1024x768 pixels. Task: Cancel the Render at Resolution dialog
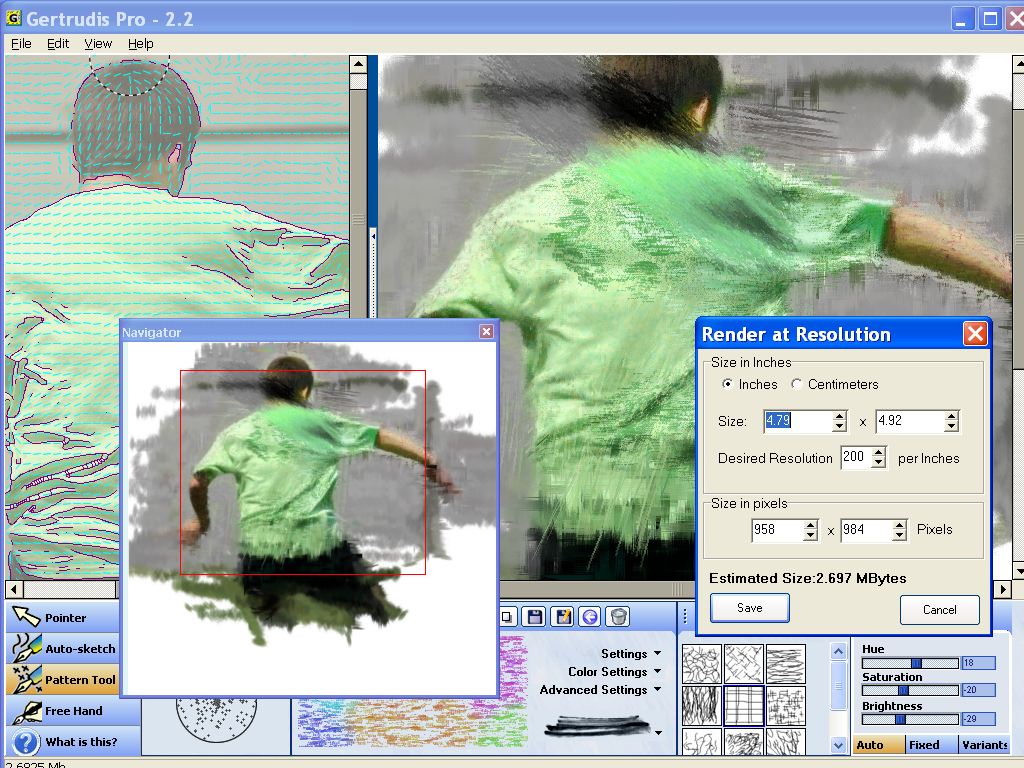tap(939, 609)
